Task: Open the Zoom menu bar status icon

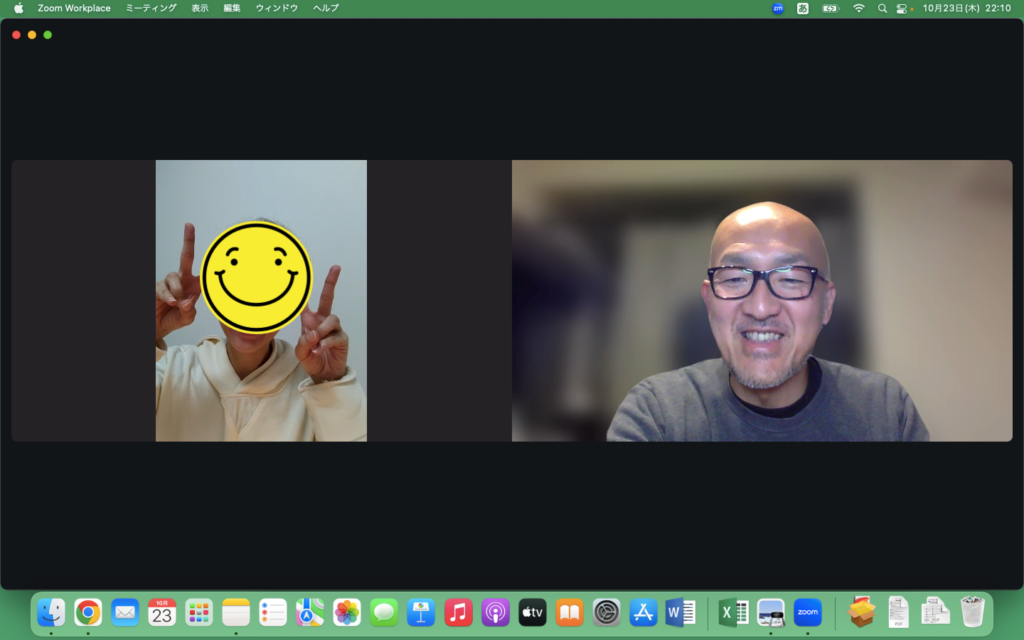Action: click(778, 8)
